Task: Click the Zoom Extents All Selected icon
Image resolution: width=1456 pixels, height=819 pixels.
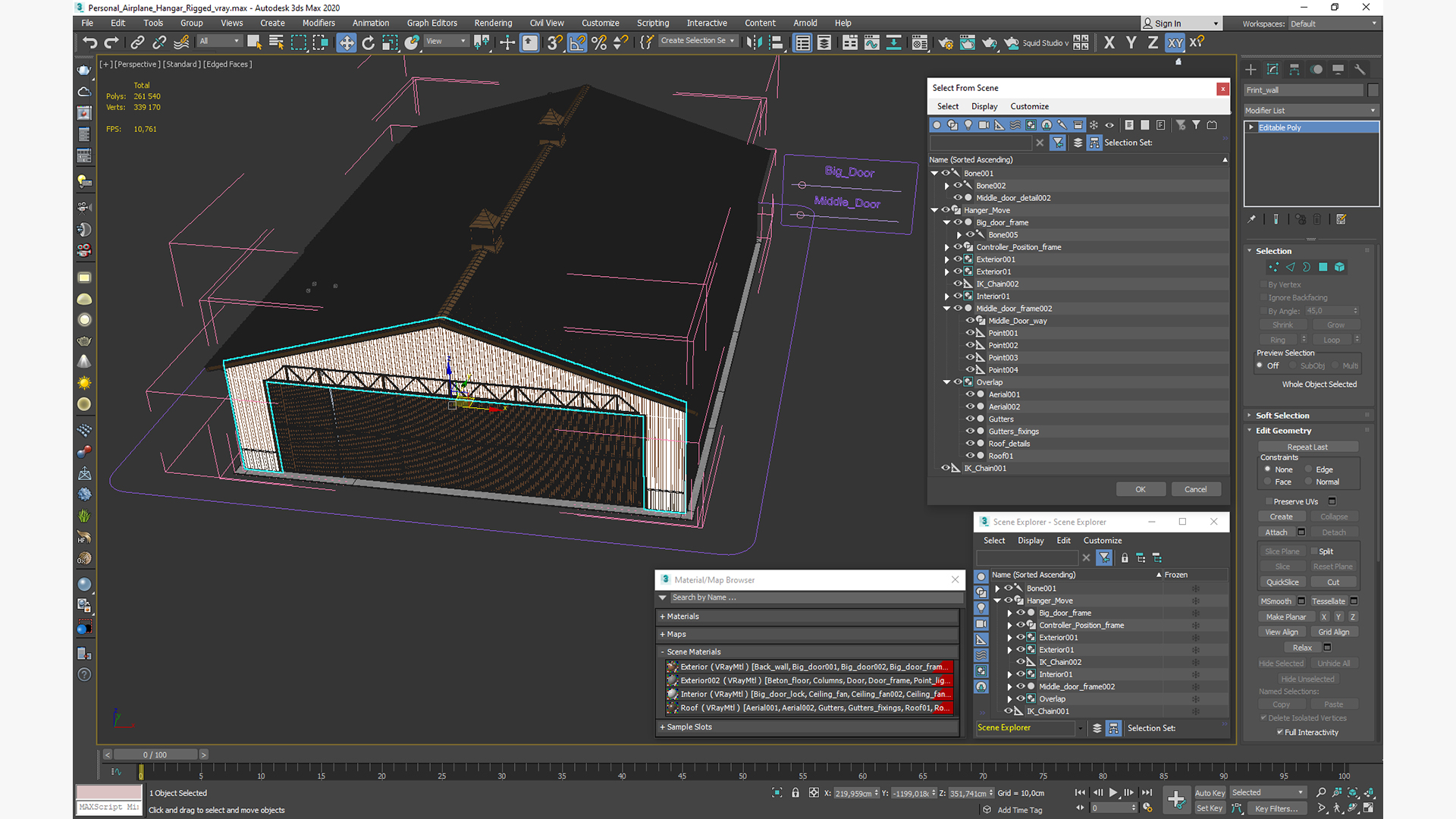Action: coord(1370,792)
